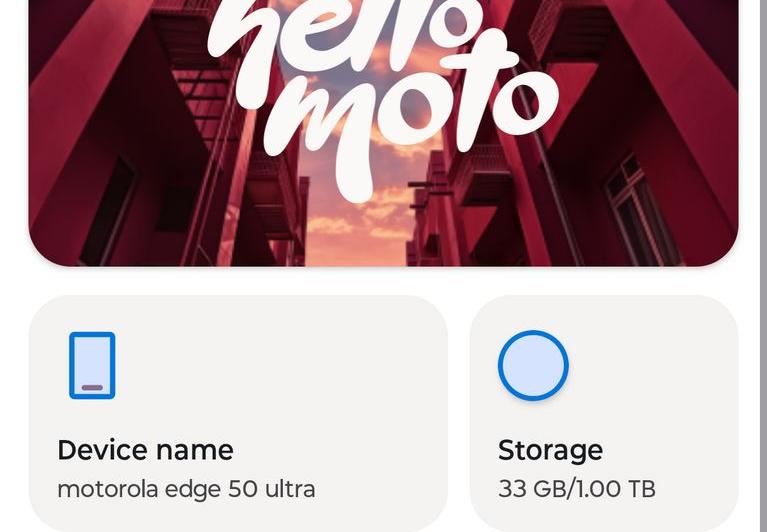Tap the sunset sky in the banner
This screenshot has height=532, width=767.
360,225
